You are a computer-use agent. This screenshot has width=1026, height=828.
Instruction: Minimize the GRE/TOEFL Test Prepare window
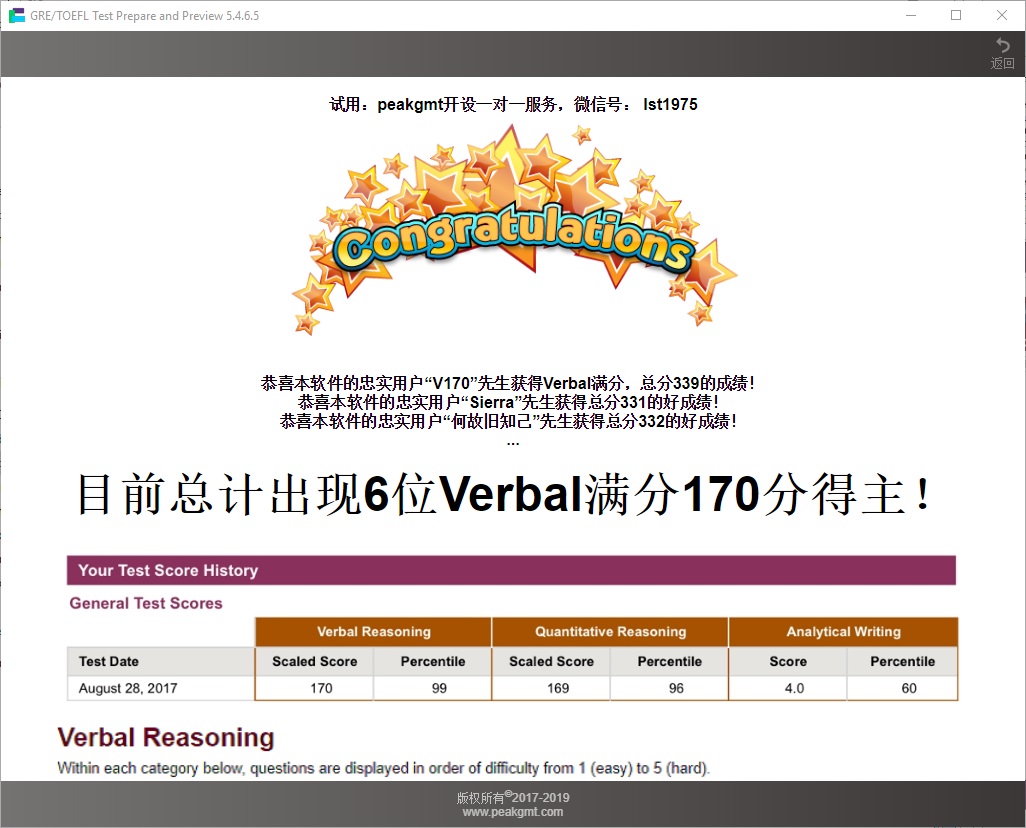[x=911, y=15]
